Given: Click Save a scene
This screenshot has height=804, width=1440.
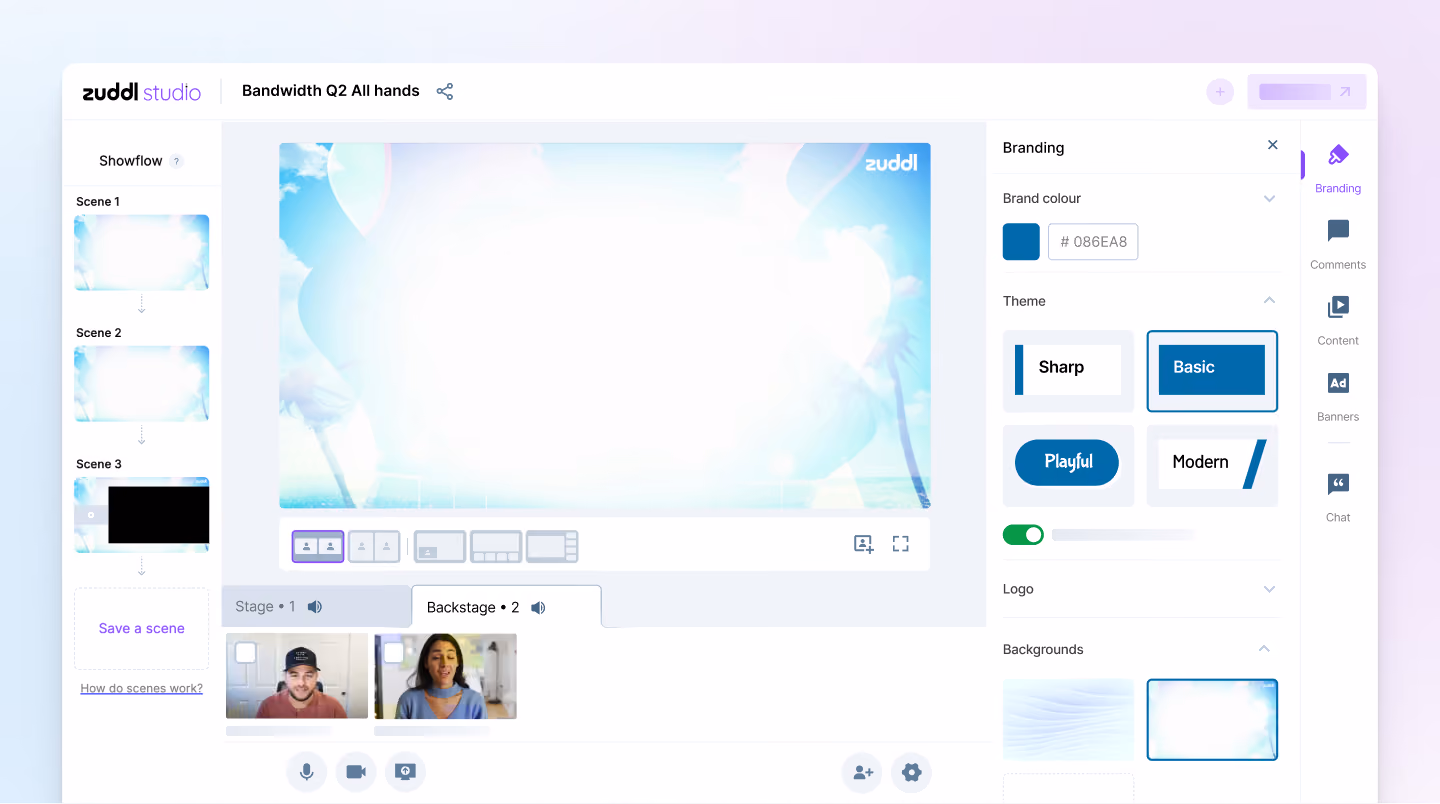Looking at the screenshot, I should point(142,629).
